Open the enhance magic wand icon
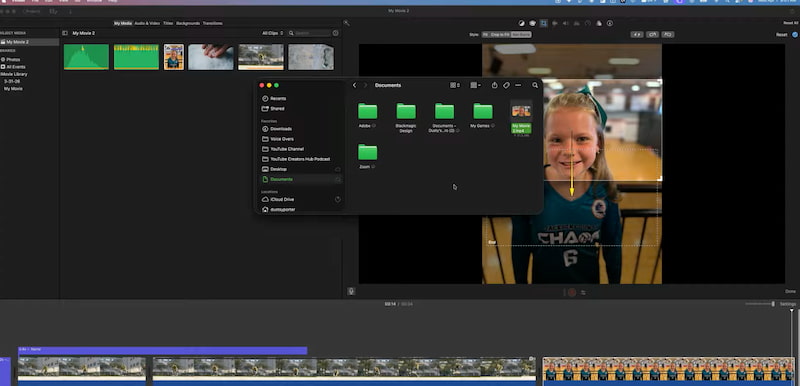 pos(346,23)
